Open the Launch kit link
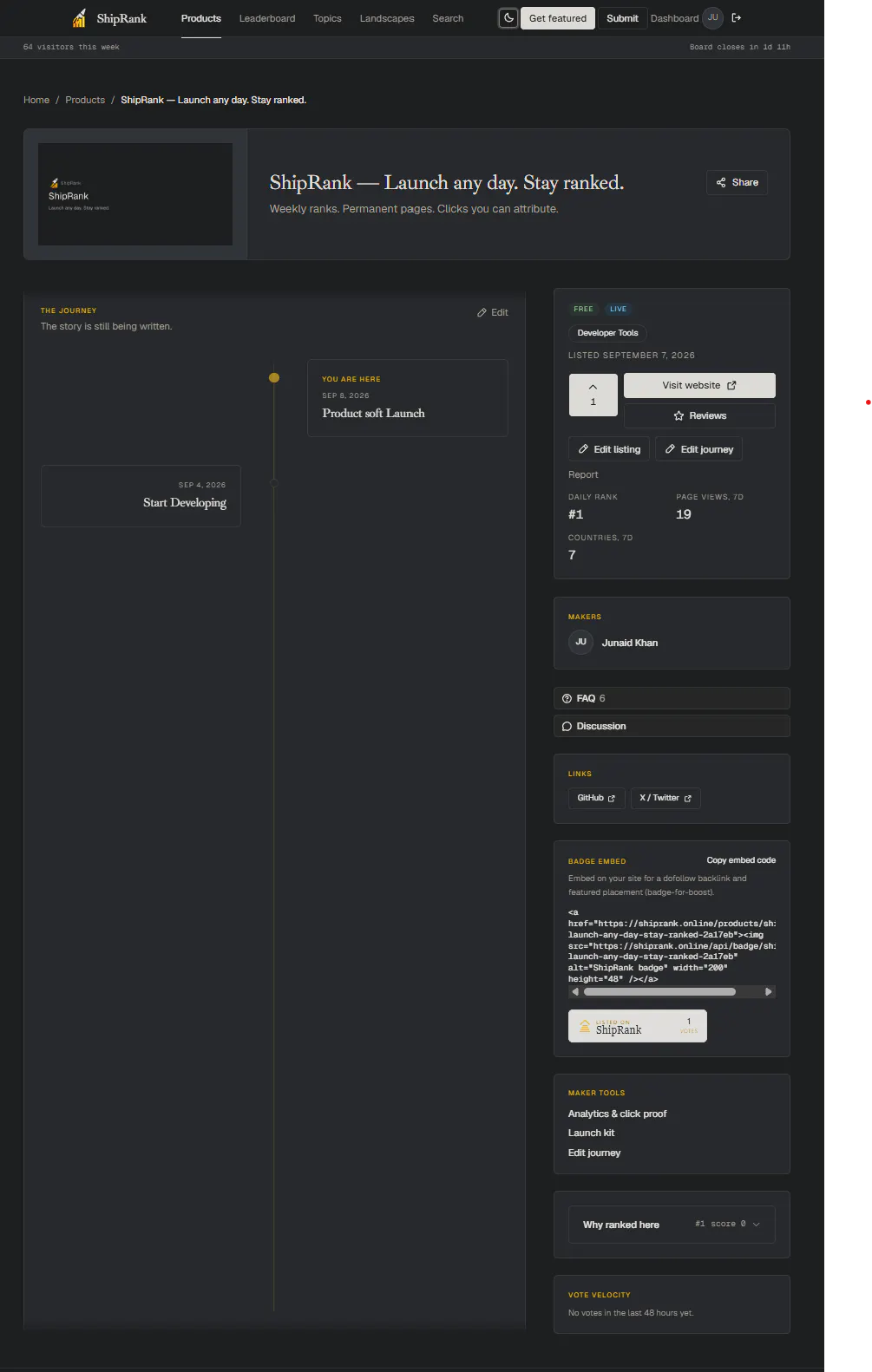The image size is (872, 1372). tap(591, 1133)
